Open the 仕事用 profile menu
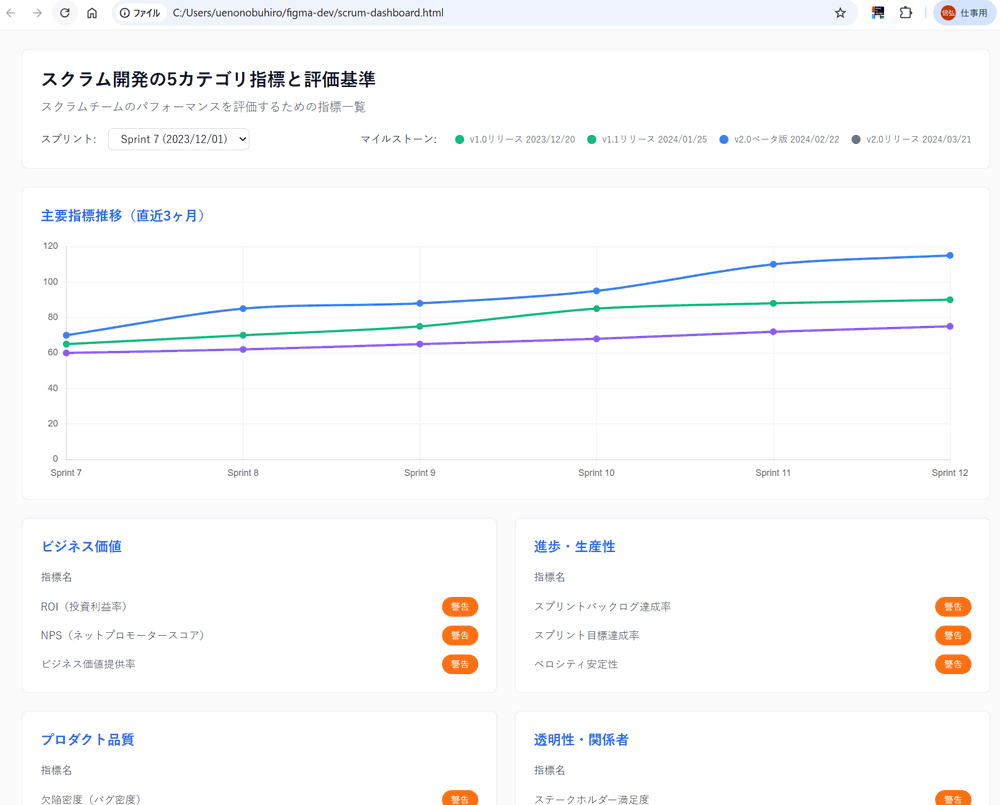This screenshot has width=1000, height=805. (x=964, y=13)
